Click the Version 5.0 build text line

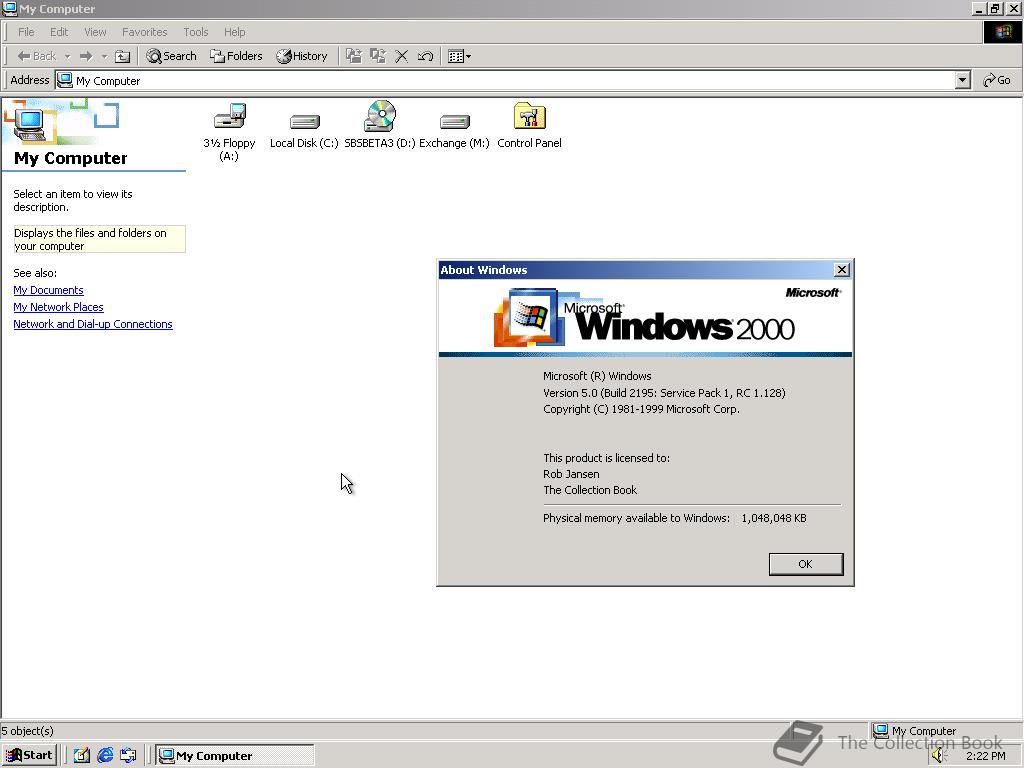[x=664, y=393]
